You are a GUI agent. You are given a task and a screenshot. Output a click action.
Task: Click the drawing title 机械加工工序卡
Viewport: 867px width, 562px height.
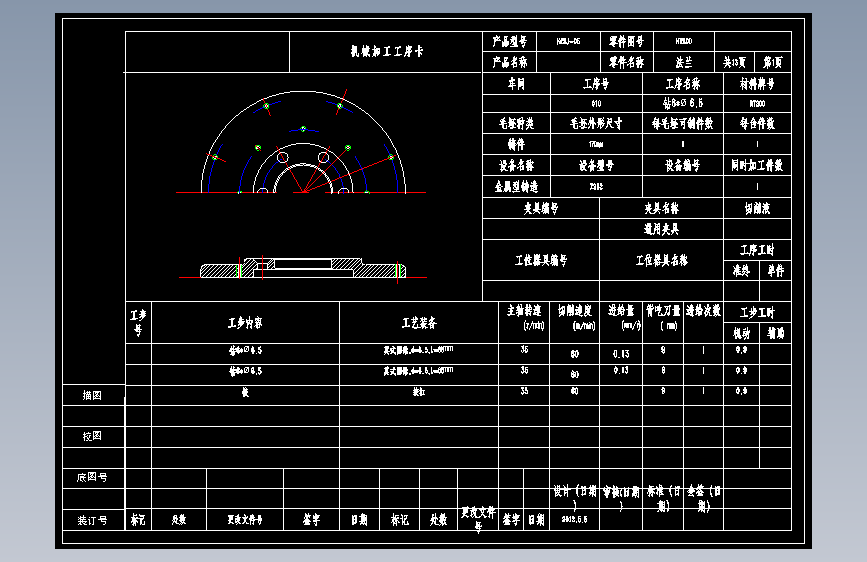tap(385, 51)
